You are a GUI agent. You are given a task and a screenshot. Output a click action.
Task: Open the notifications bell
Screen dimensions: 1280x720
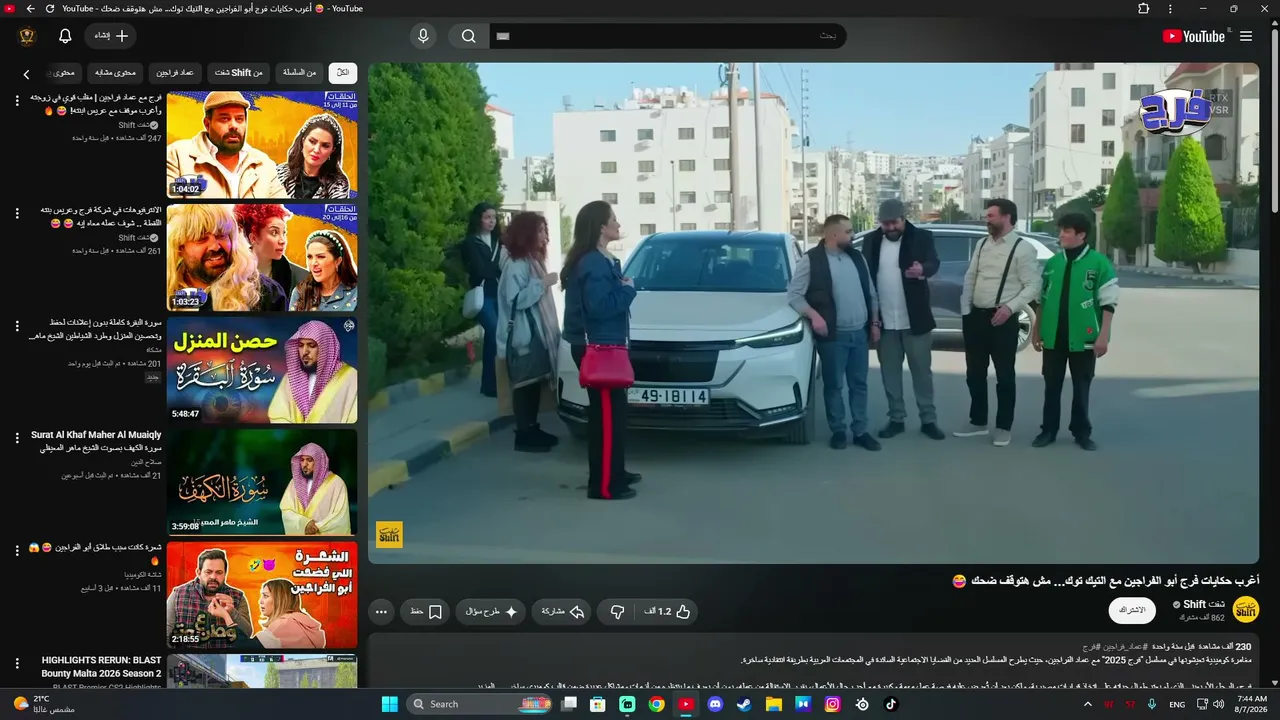pyautogui.click(x=65, y=36)
